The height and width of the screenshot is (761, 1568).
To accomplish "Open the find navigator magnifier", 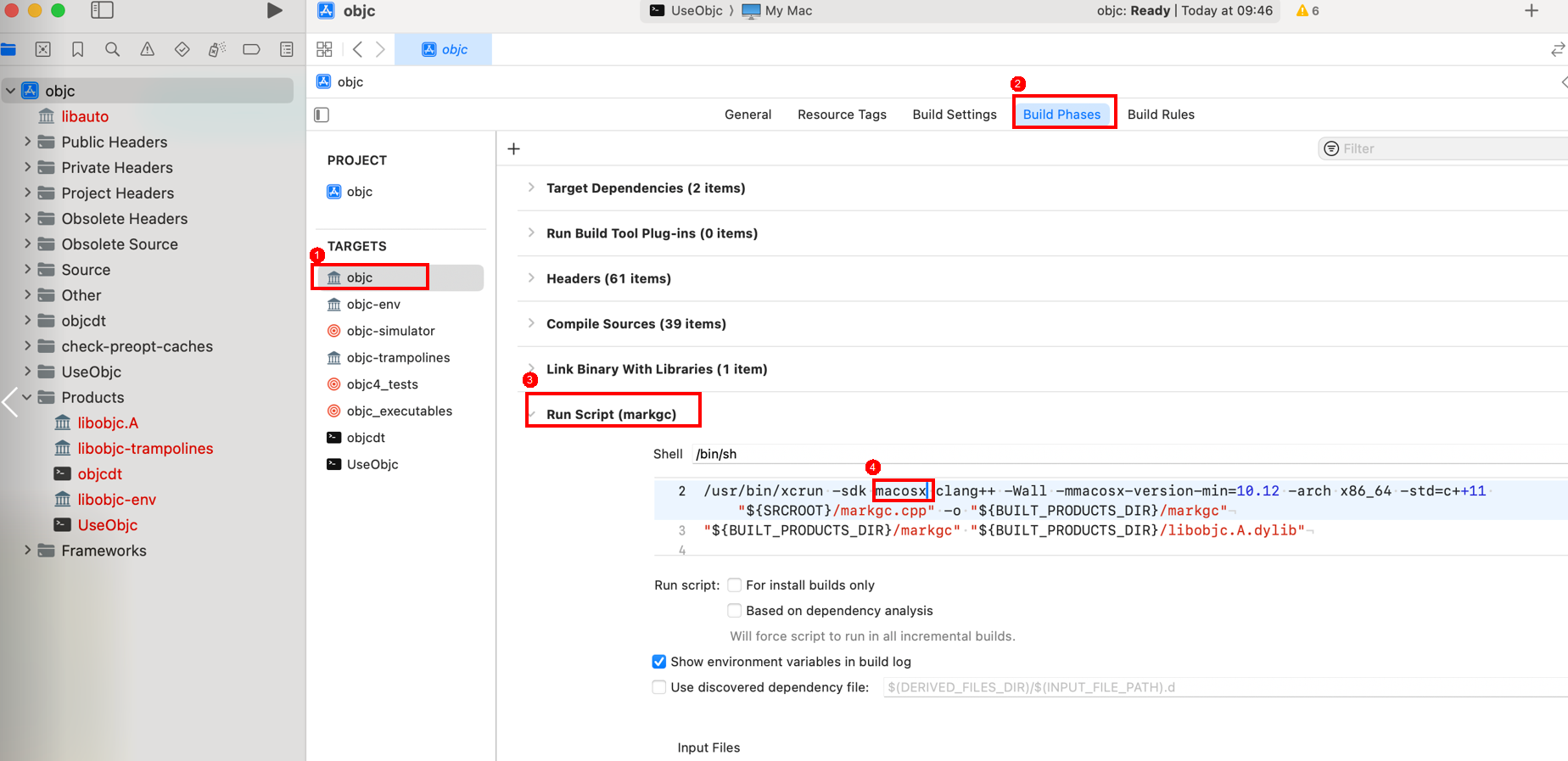I will point(112,49).
